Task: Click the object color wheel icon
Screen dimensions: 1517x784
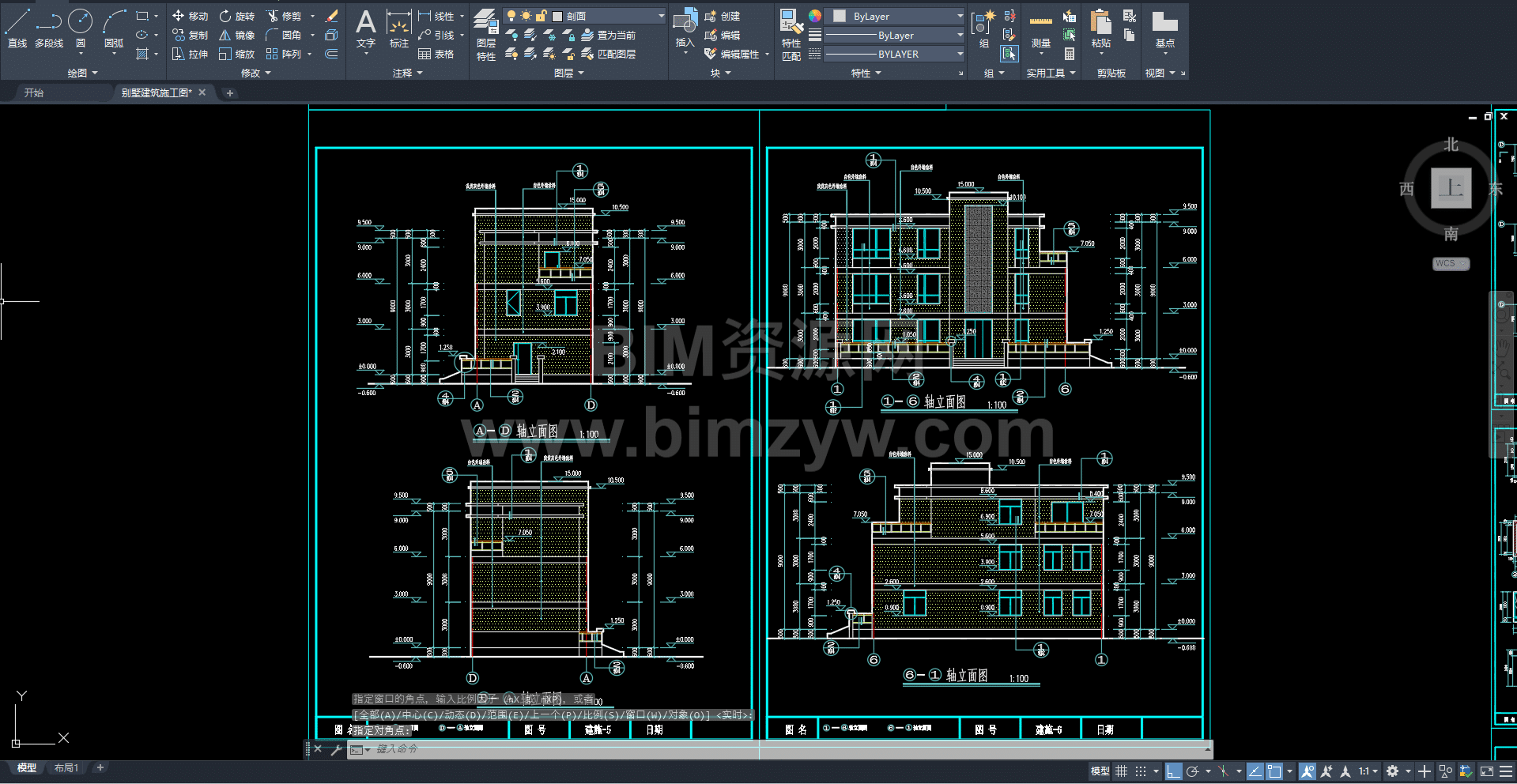Action: point(815,16)
